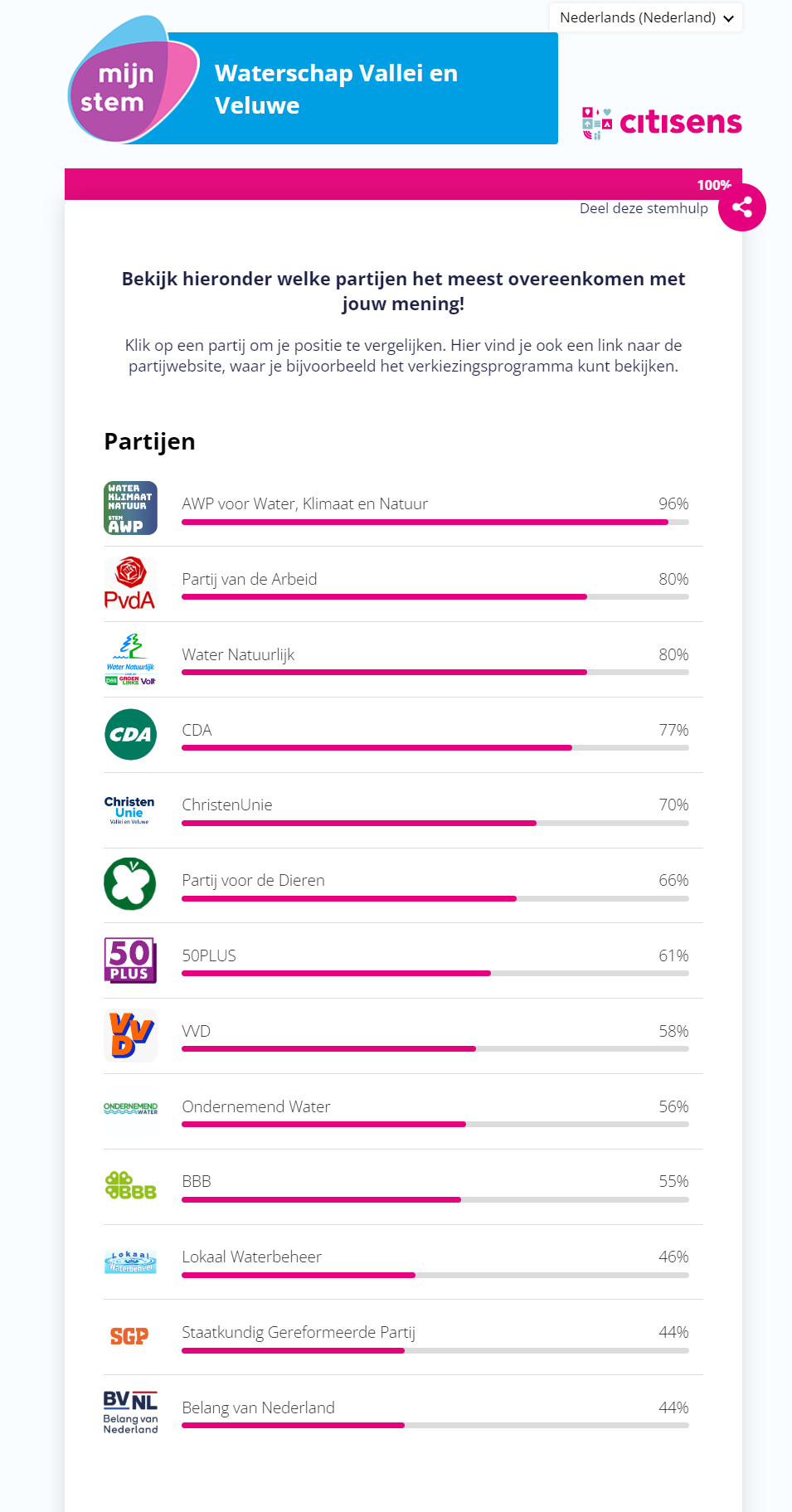This screenshot has width=792, height=1512.
Task: Click the Waterschap Vallei en Veluwe header
Action: point(336,89)
